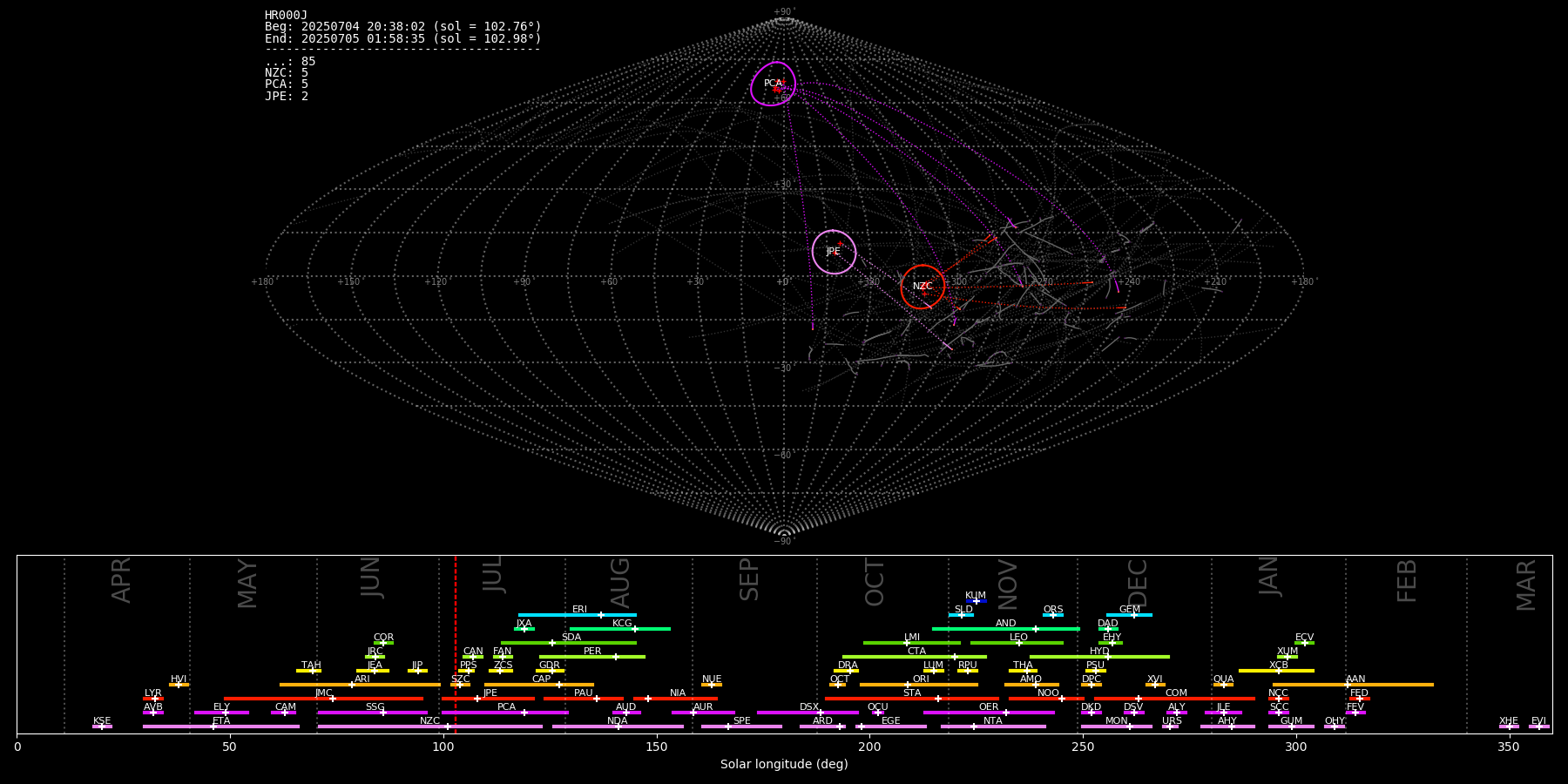This screenshot has height=784, width=1568.
Task: Click the SPE shower bar in timeline
Action: [x=741, y=727]
